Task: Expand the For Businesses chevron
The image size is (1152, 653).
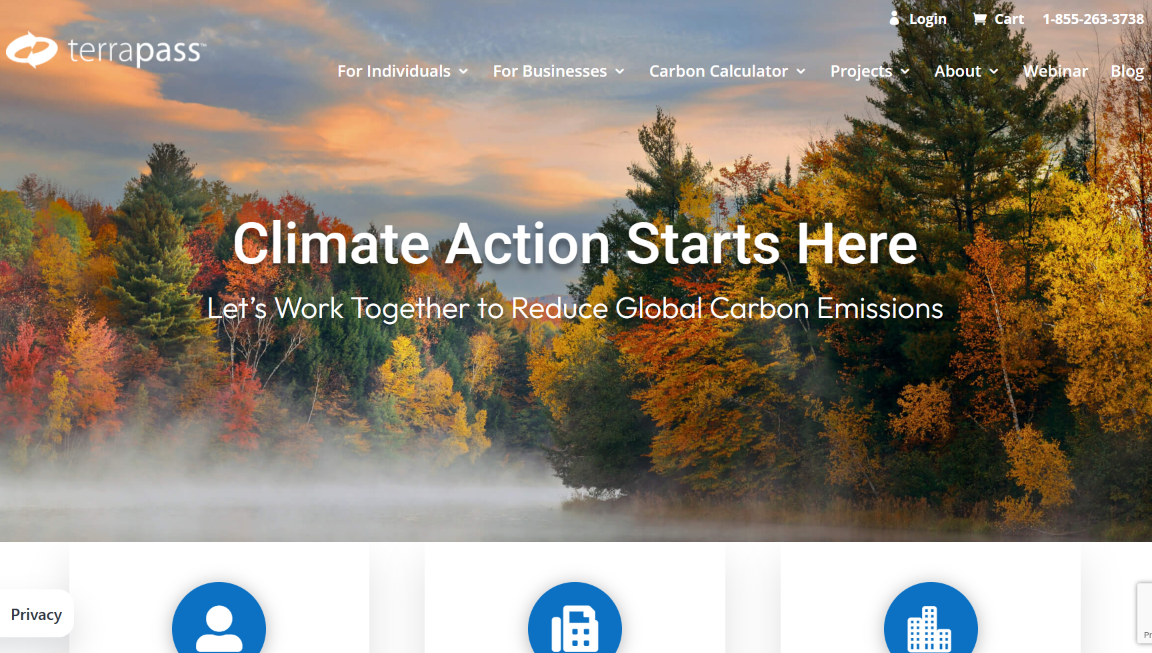Action: 619,71
